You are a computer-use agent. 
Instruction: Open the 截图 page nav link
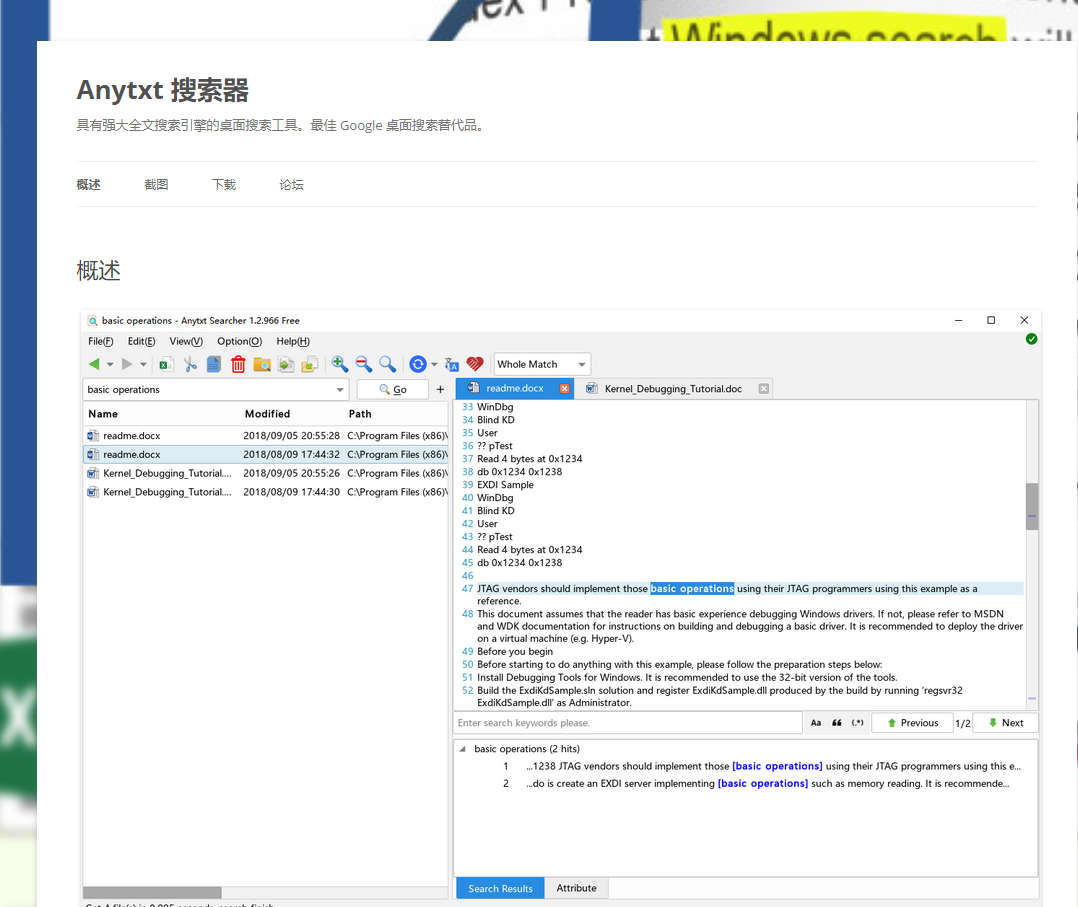pyautogui.click(x=156, y=184)
